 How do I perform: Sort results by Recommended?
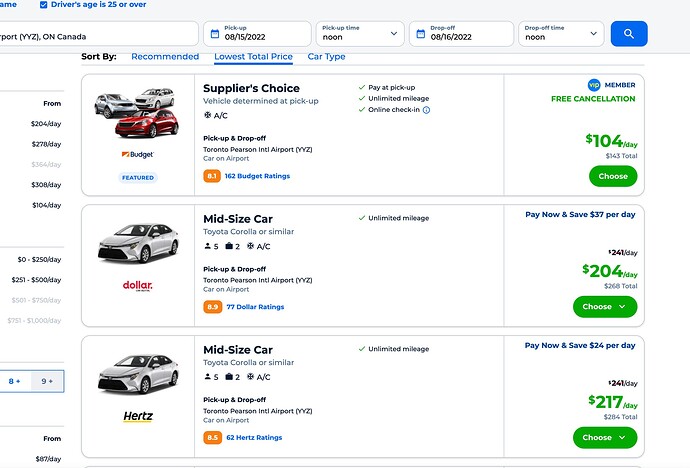pos(165,57)
